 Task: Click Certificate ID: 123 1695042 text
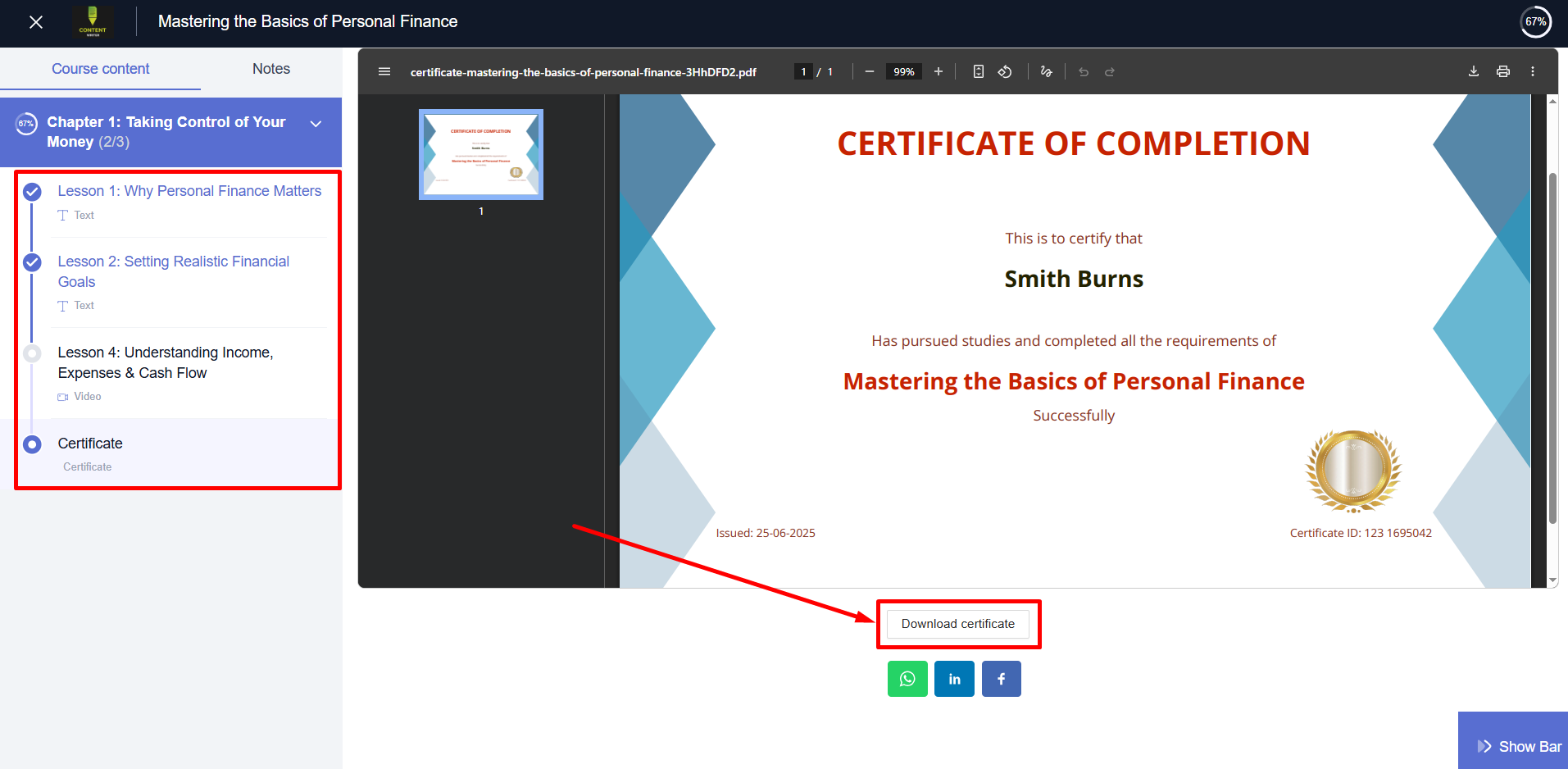point(1361,533)
